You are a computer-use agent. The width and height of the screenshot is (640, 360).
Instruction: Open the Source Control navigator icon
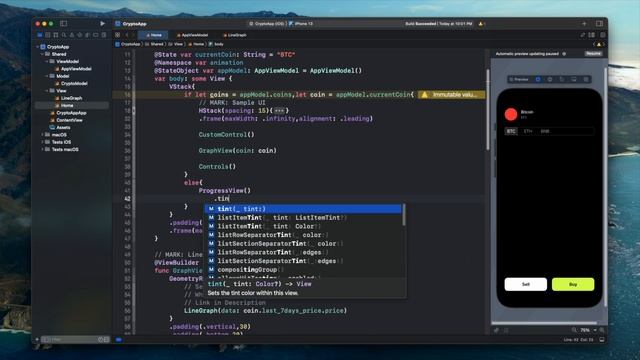(x=48, y=35)
